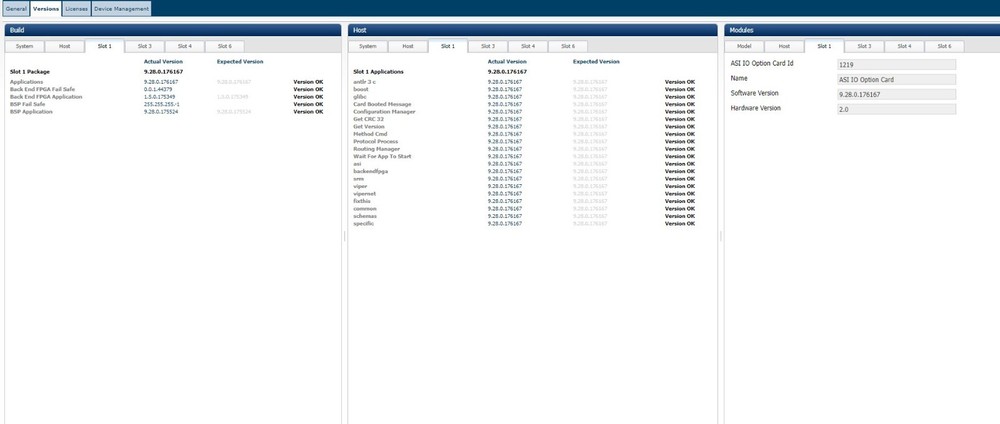Select Slot 3 tab in Build panel
The width and height of the screenshot is (1000, 424).
pos(145,46)
